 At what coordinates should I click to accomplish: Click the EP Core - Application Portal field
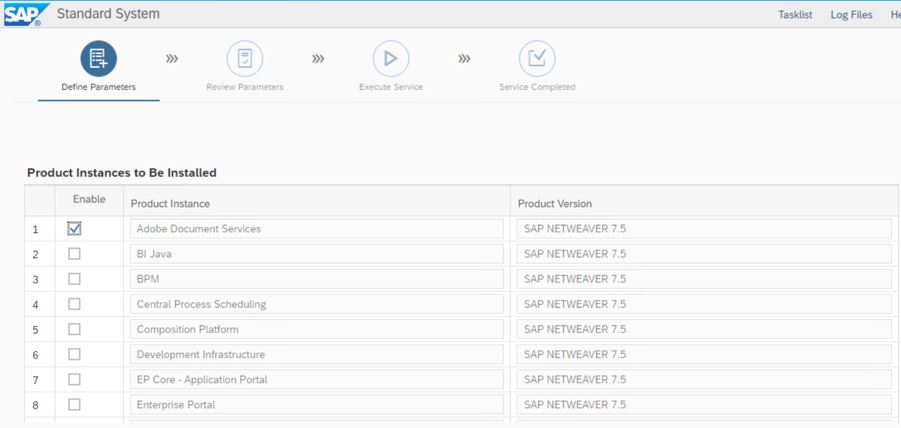[317, 380]
